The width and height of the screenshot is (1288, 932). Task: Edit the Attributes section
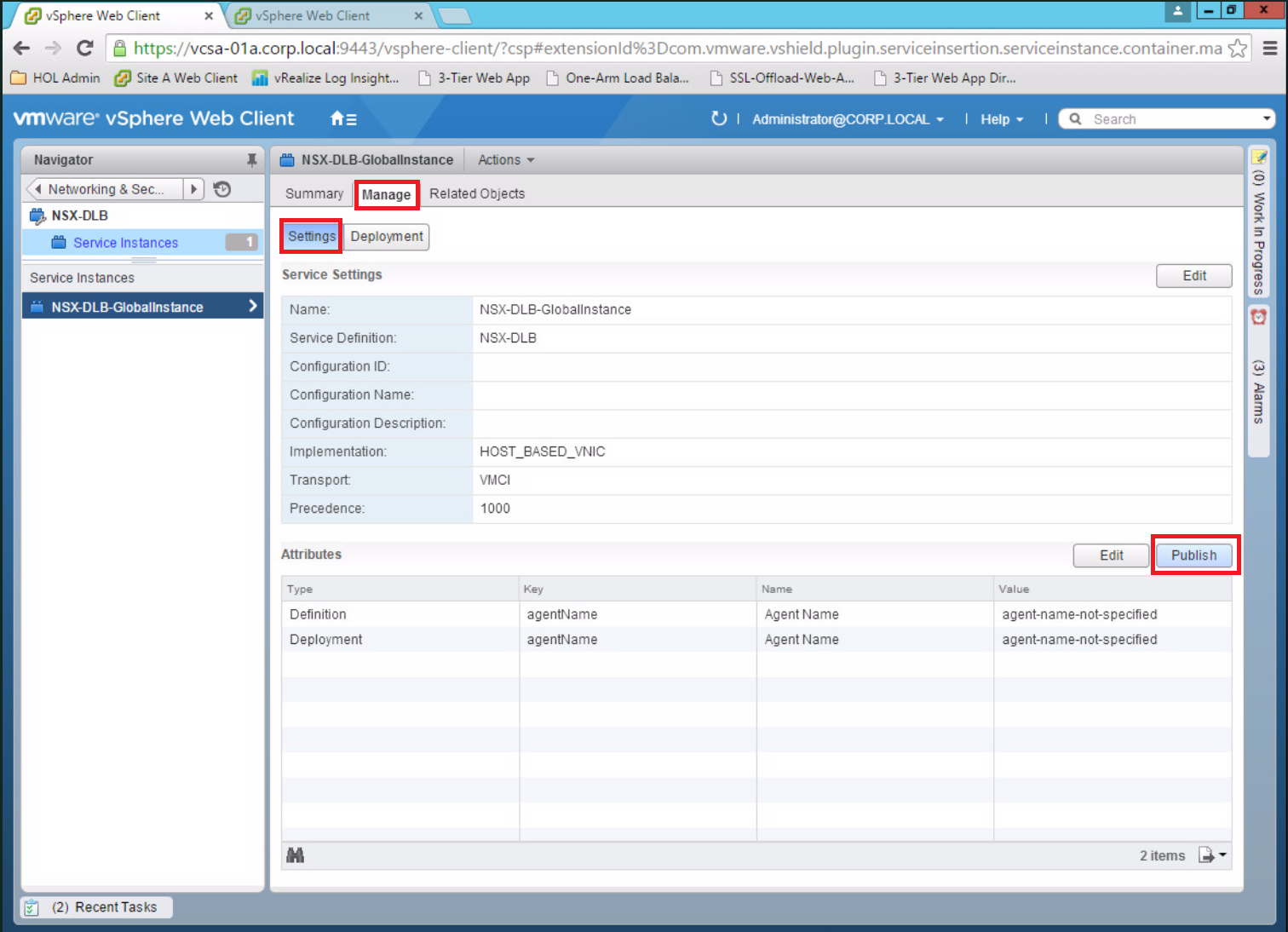(1111, 555)
